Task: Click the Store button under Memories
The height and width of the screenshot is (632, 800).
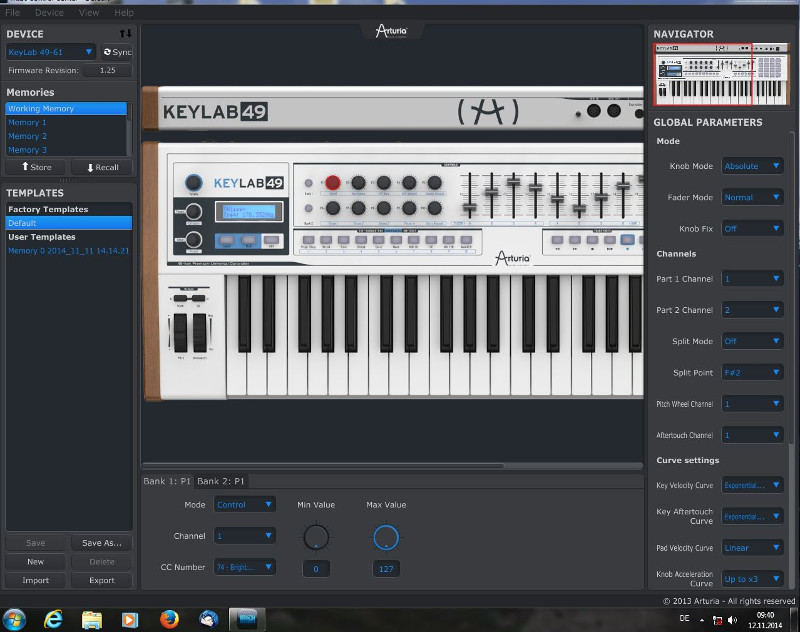Action: point(36,167)
